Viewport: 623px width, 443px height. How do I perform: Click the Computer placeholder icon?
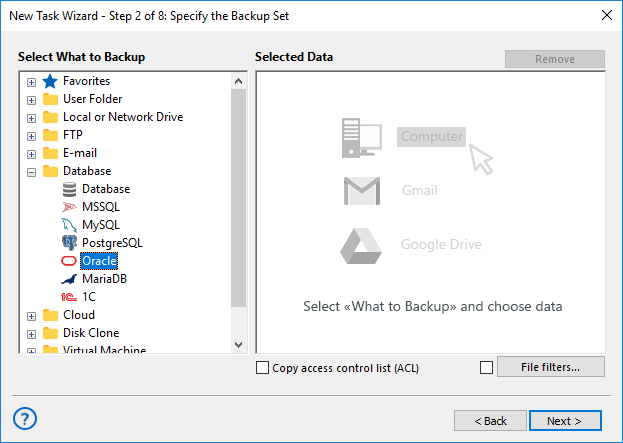[362, 137]
